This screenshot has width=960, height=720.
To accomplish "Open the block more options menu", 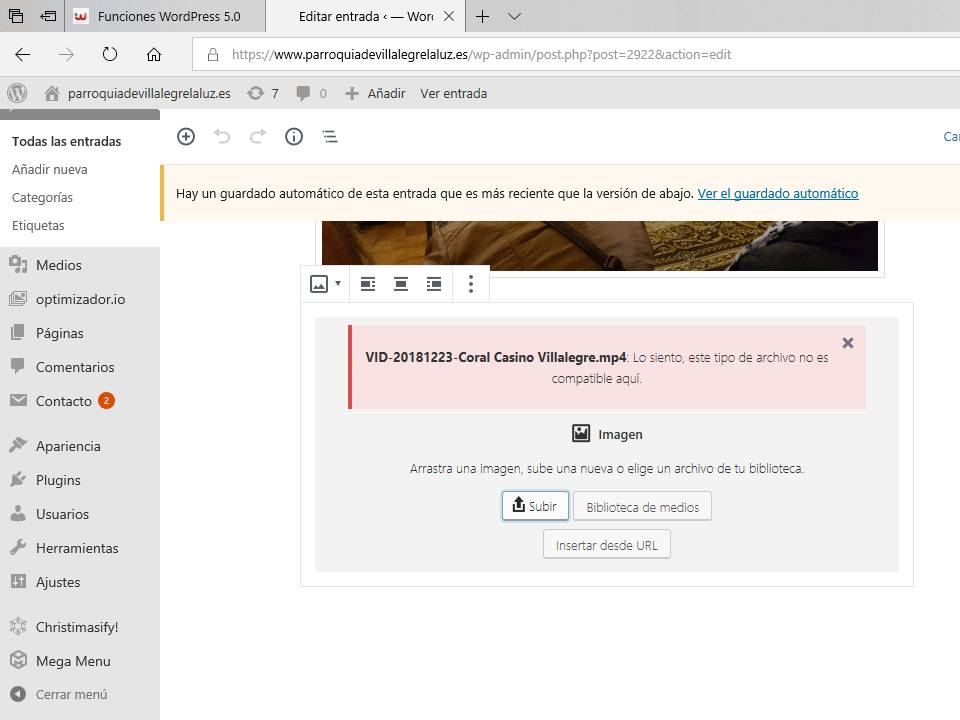I will pos(471,284).
